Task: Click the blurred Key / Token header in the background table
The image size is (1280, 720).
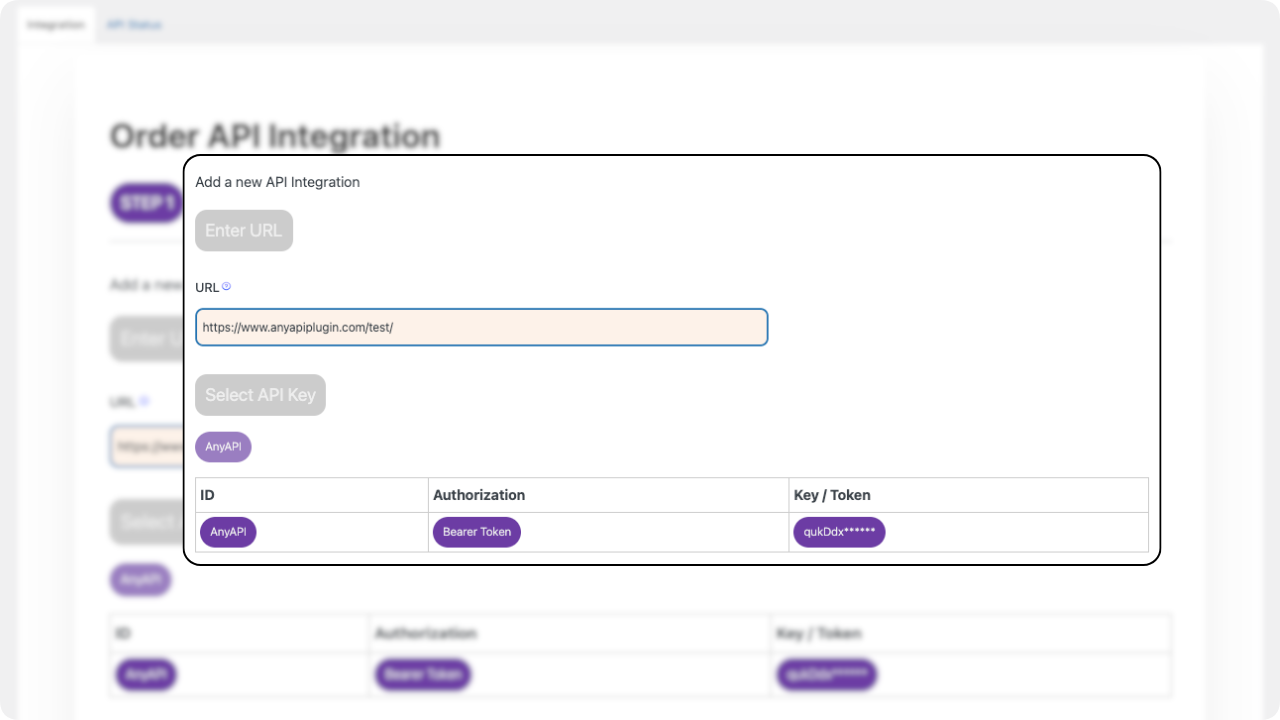Action: (x=818, y=633)
